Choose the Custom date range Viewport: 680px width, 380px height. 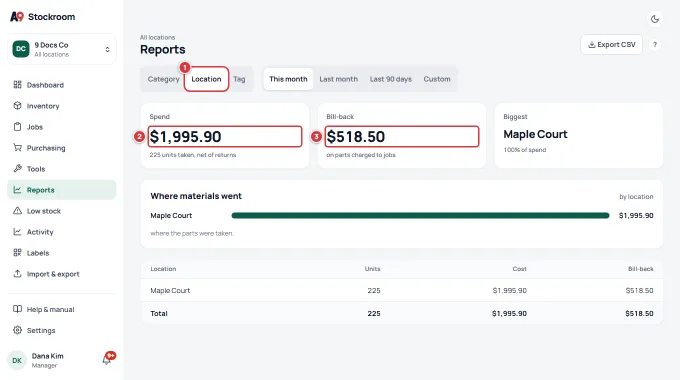(x=437, y=79)
